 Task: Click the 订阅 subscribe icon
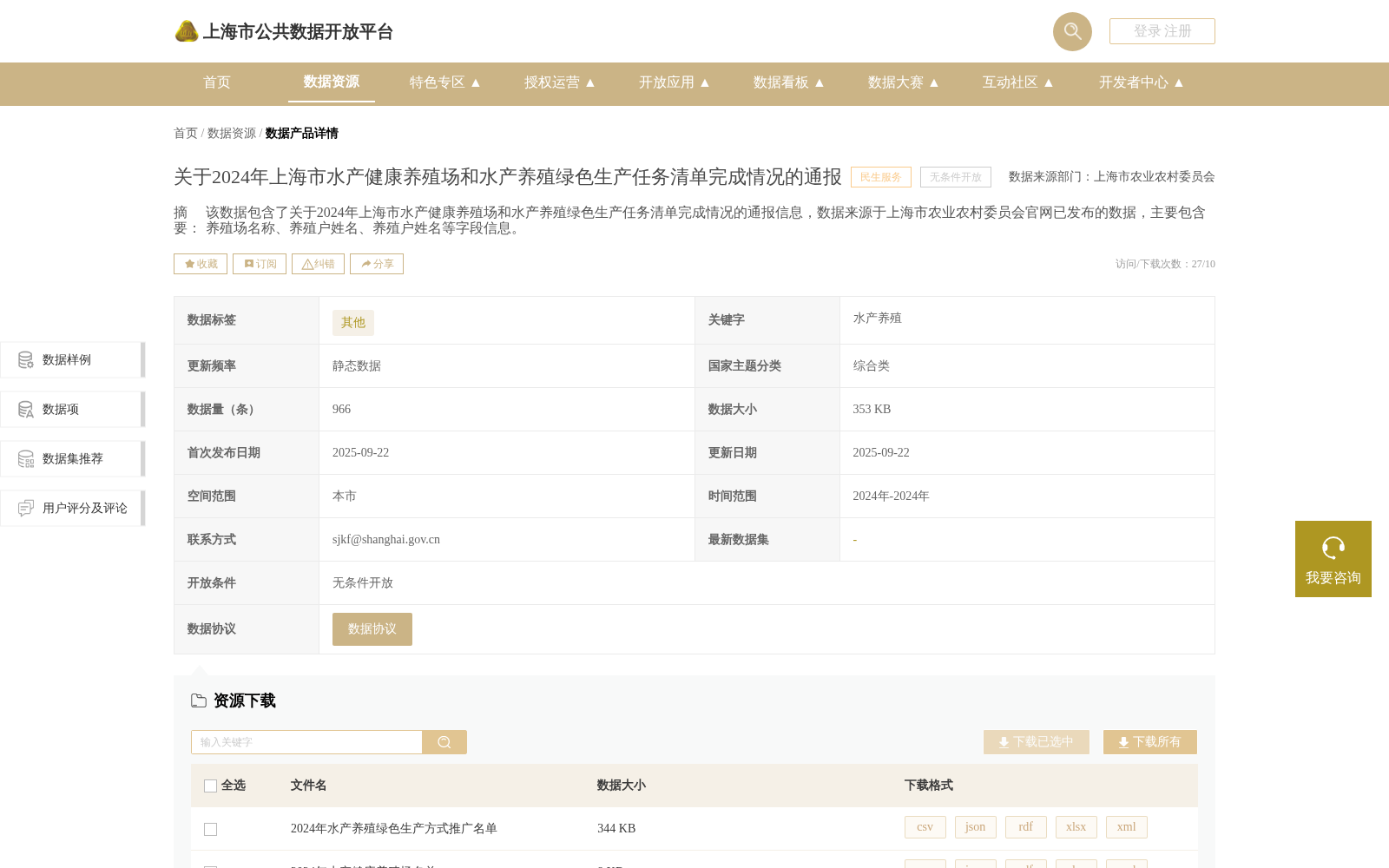249,264
